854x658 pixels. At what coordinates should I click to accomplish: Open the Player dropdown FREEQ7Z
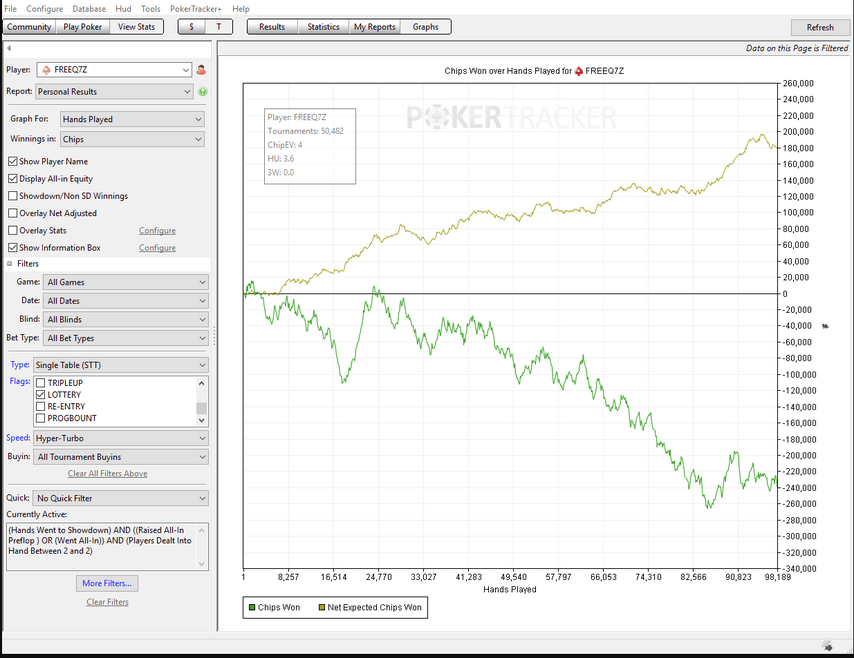coord(114,70)
